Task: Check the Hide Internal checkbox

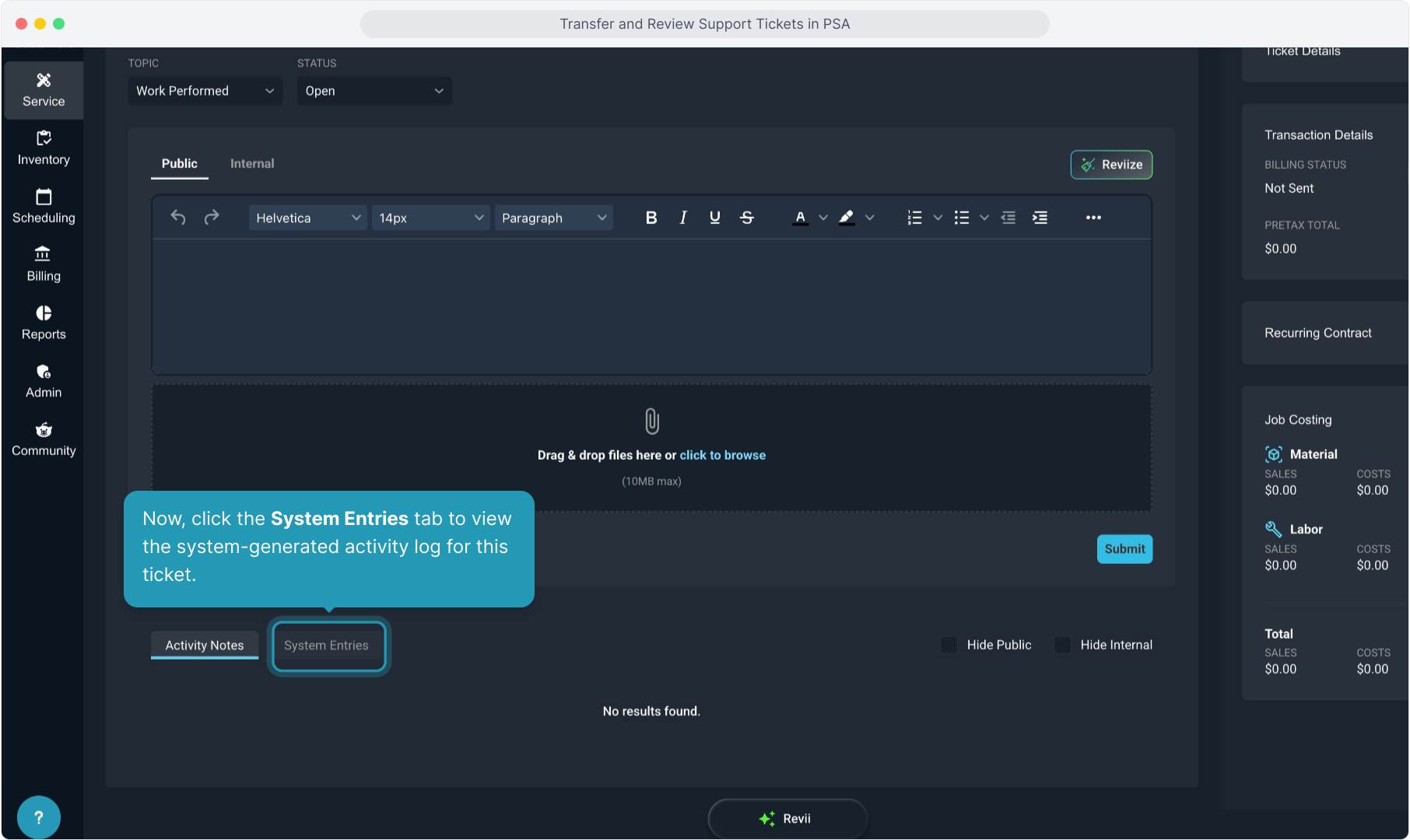Action: tap(1063, 645)
